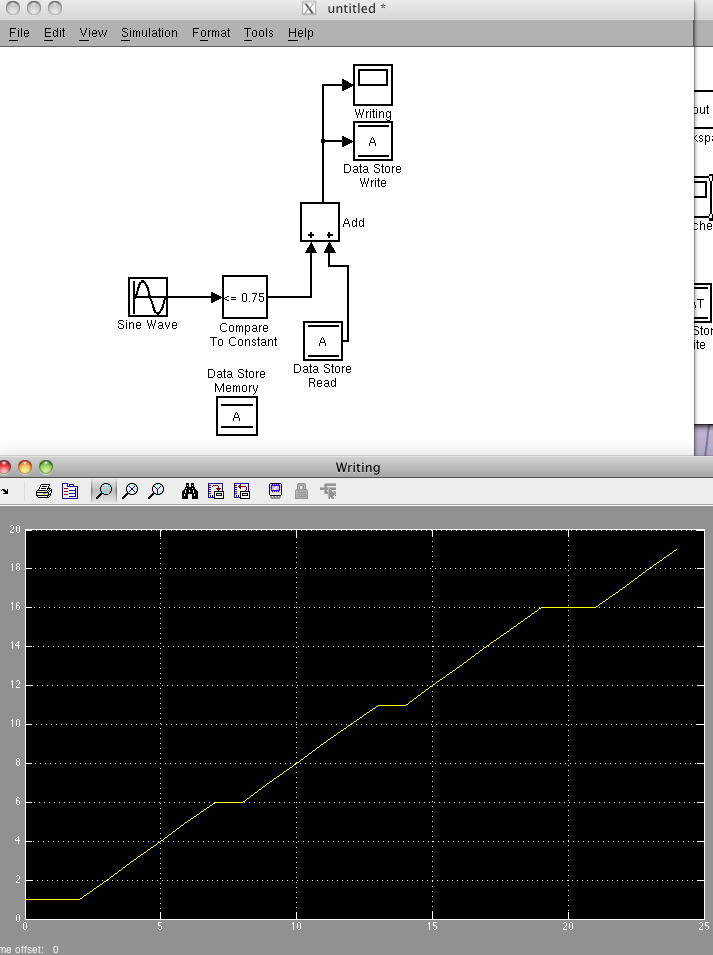The image size is (713, 955).
Task: Click the Data Store Read block
Action: pyautogui.click(x=322, y=341)
